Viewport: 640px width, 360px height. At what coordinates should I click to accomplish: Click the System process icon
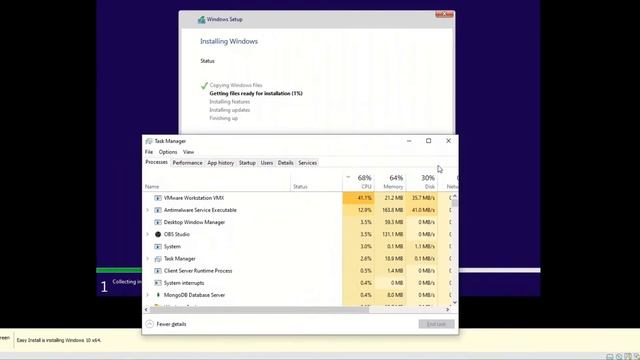[158, 247]
